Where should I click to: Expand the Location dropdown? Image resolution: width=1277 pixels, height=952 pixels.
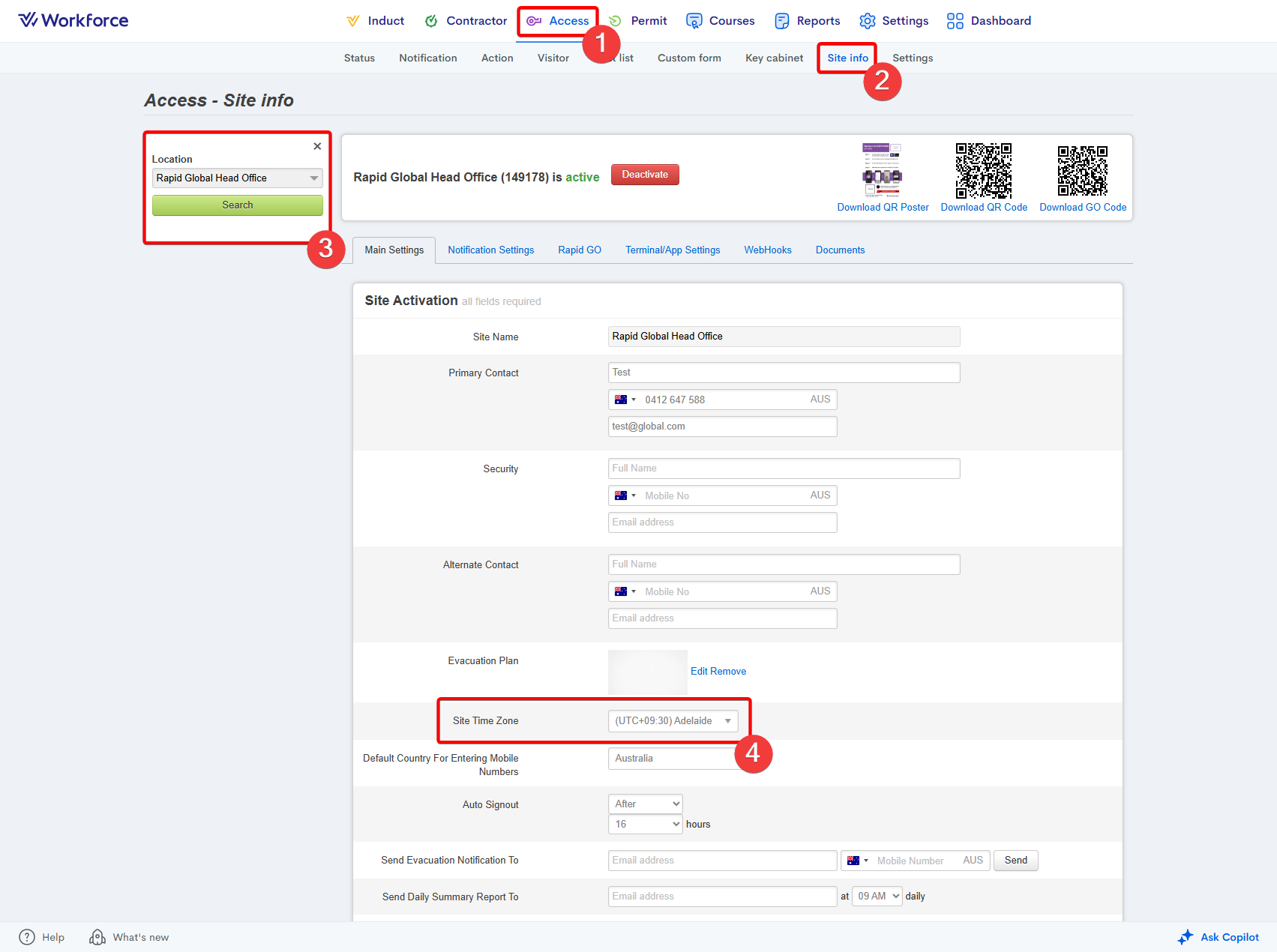pyautogui.click(x=238, y=178)
